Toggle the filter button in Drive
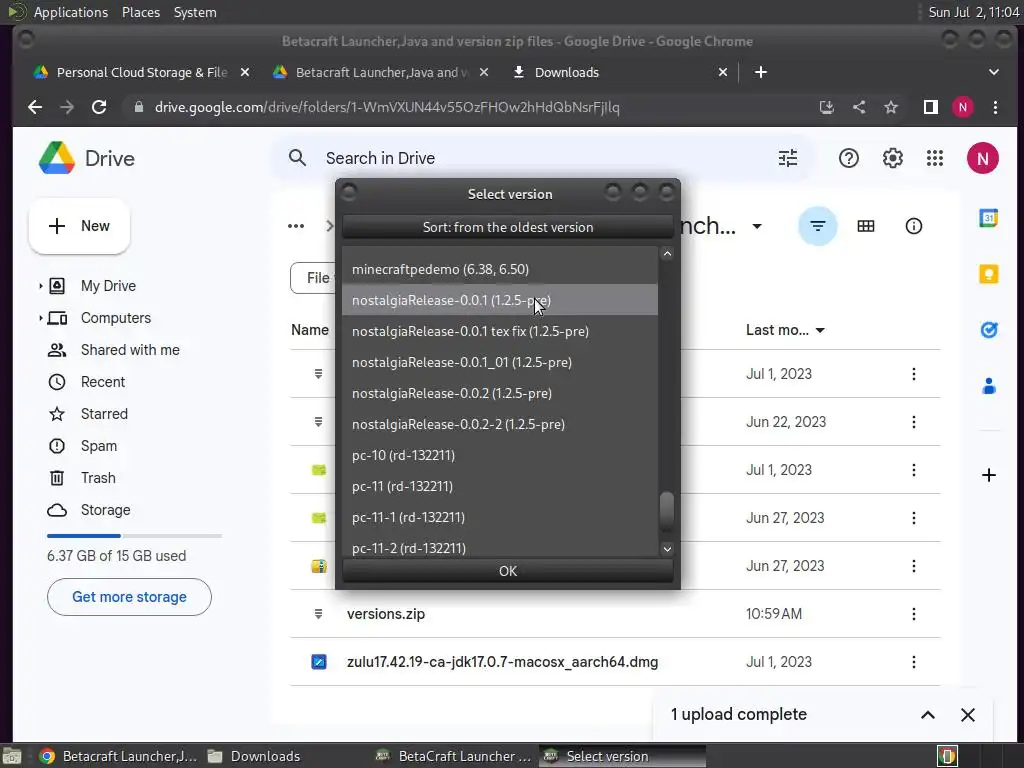 click(818, 226)
